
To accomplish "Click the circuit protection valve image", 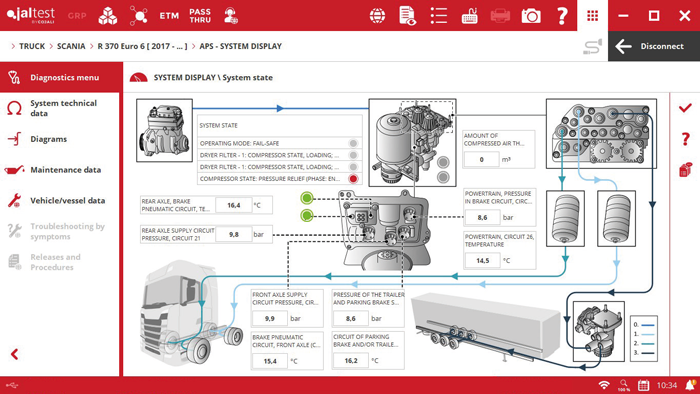I will [601, 134].
